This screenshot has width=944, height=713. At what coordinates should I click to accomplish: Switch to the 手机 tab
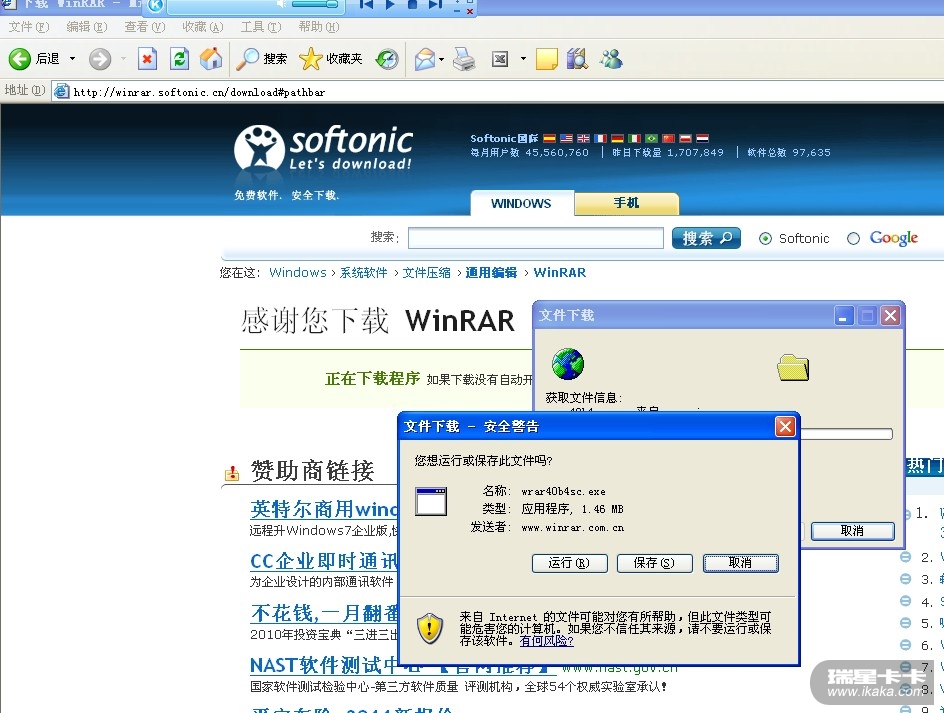point(627,204)
